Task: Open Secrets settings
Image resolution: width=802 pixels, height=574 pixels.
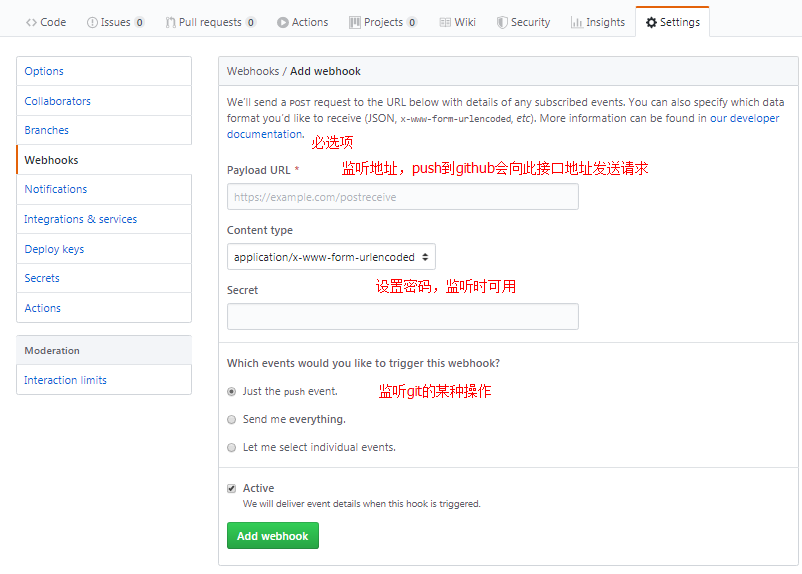Action: (104, 278)
